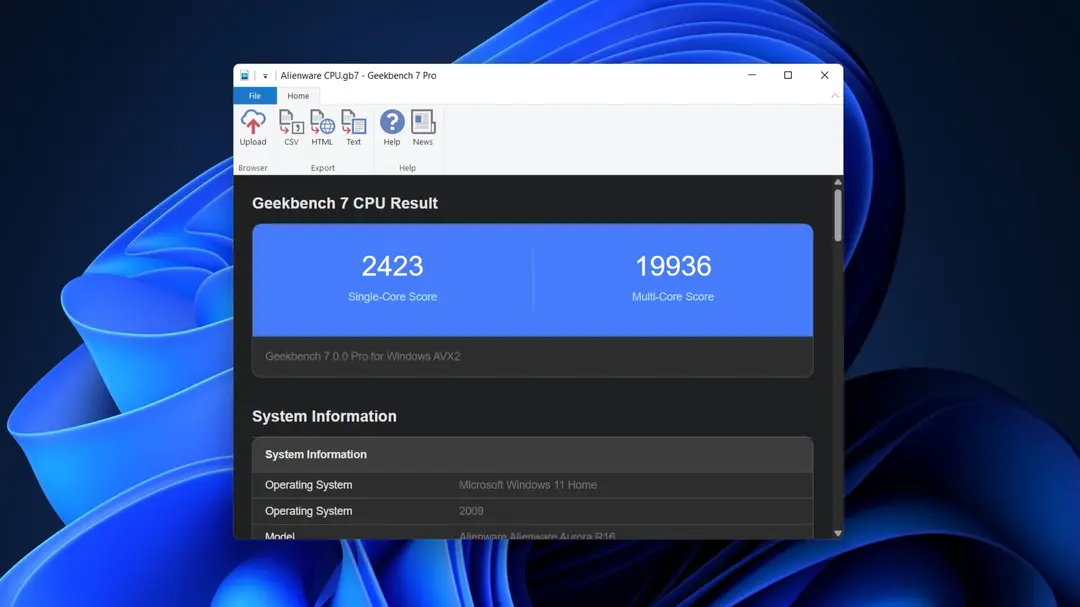
Task: Click the scroll up arrow
Action: (x=838, y=182)
